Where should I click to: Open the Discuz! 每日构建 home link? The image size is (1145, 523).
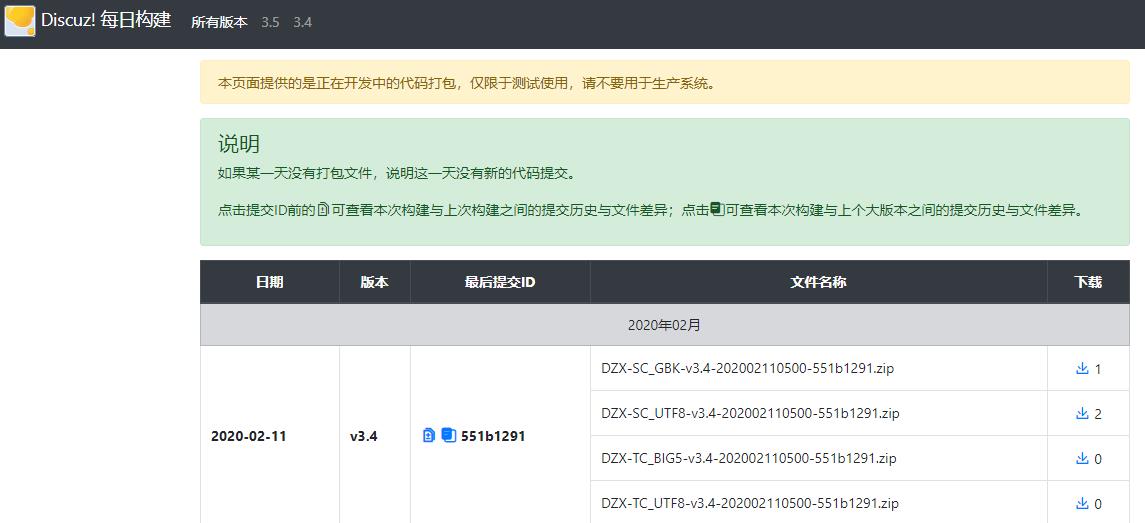[x=106, y=20]
